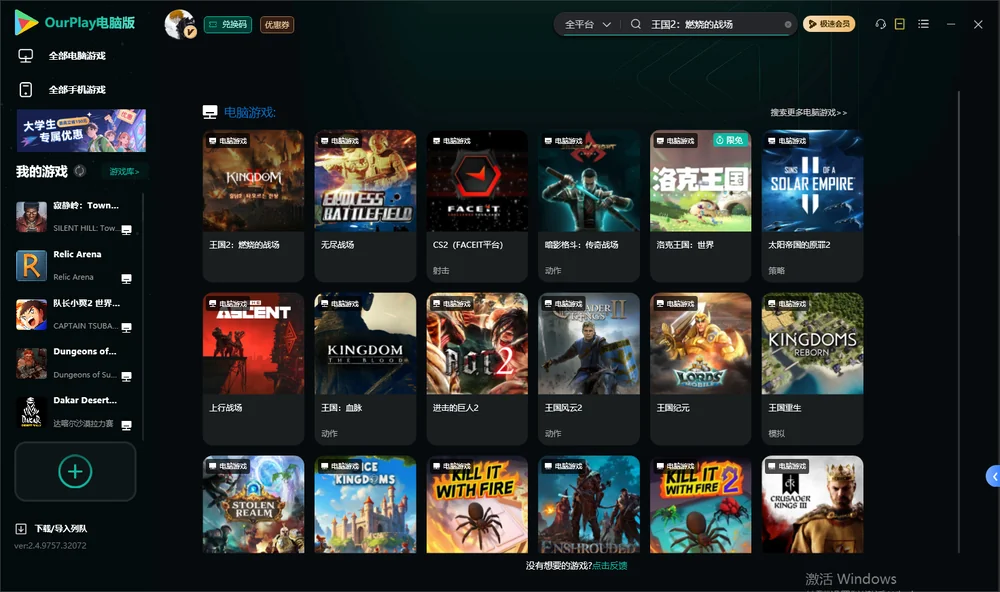This screenshot has height=592, width=1000.
Task: Click the 下载/导入列队 download icon
Action: pos(21,529)
